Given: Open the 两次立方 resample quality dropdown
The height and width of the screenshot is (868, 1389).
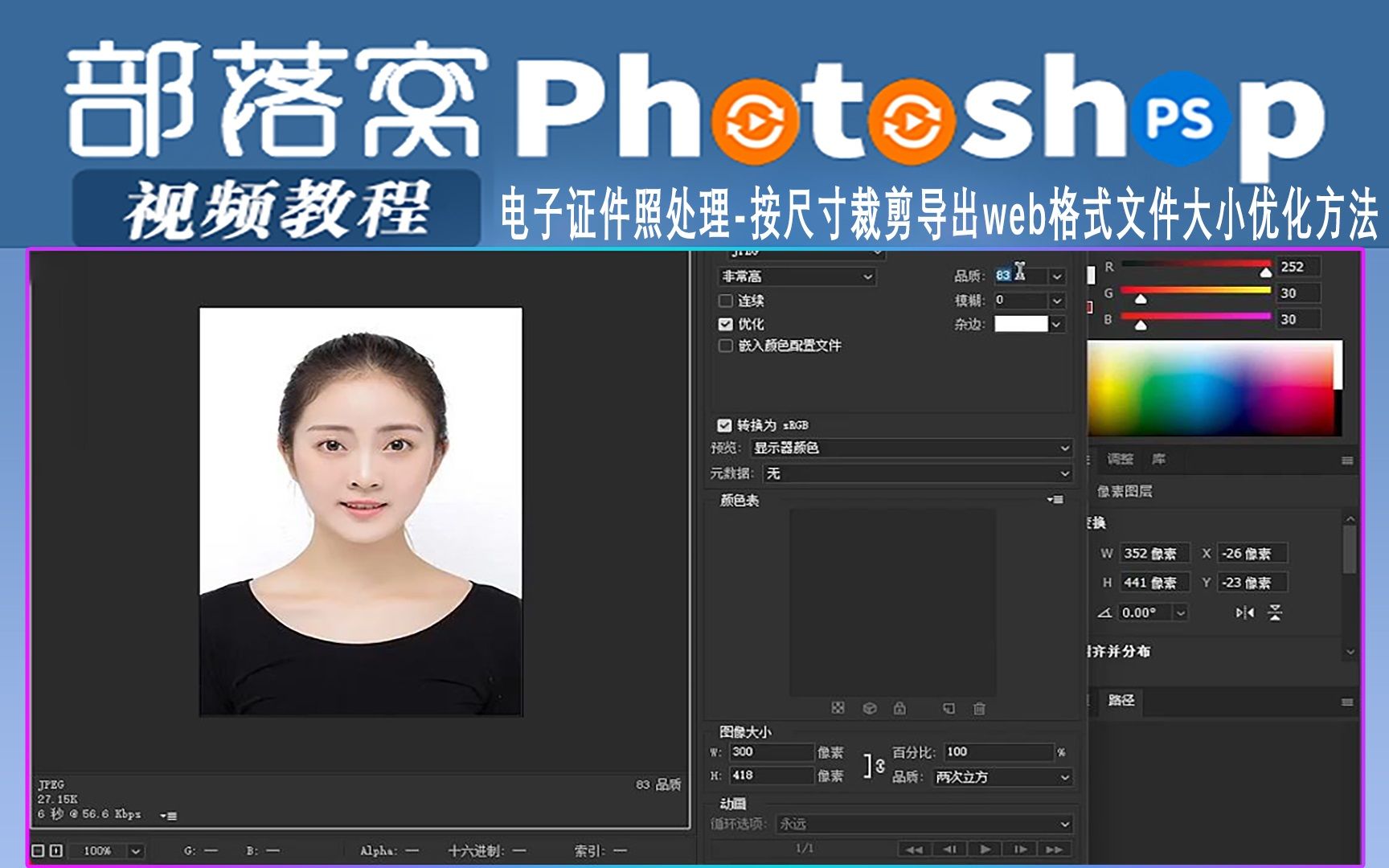Looking at the screenshot, I should click(1002, 777).
